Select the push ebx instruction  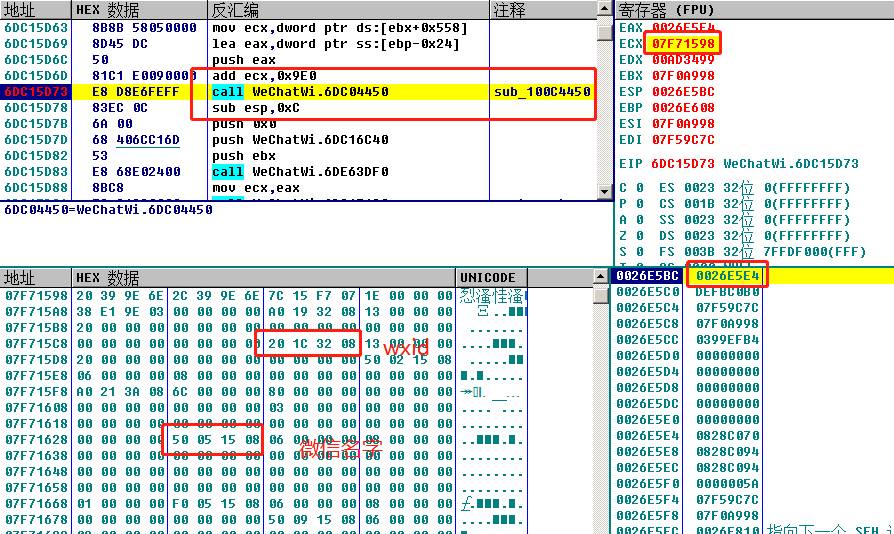click(244, 156)
